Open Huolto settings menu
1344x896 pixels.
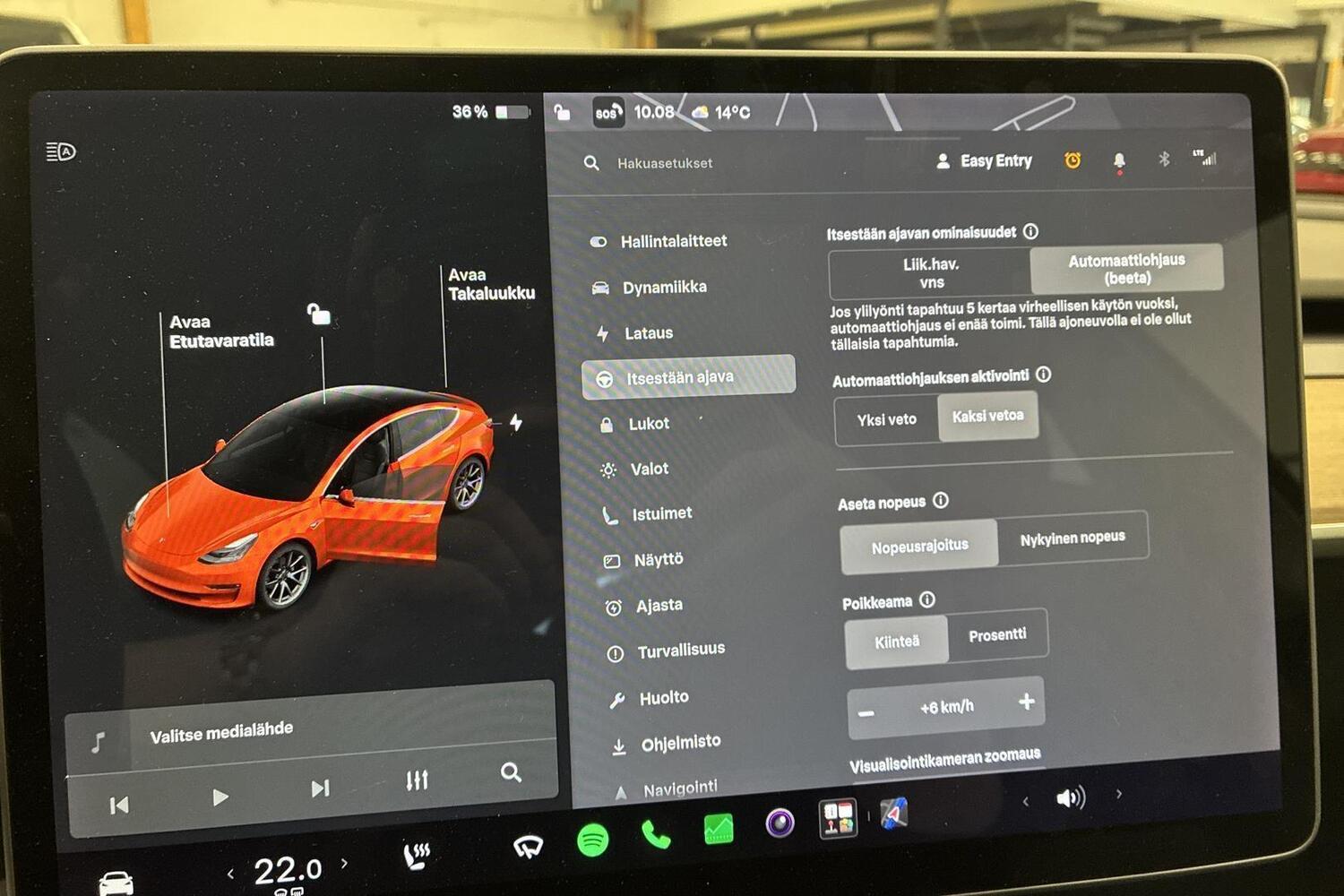pos(649,698)
